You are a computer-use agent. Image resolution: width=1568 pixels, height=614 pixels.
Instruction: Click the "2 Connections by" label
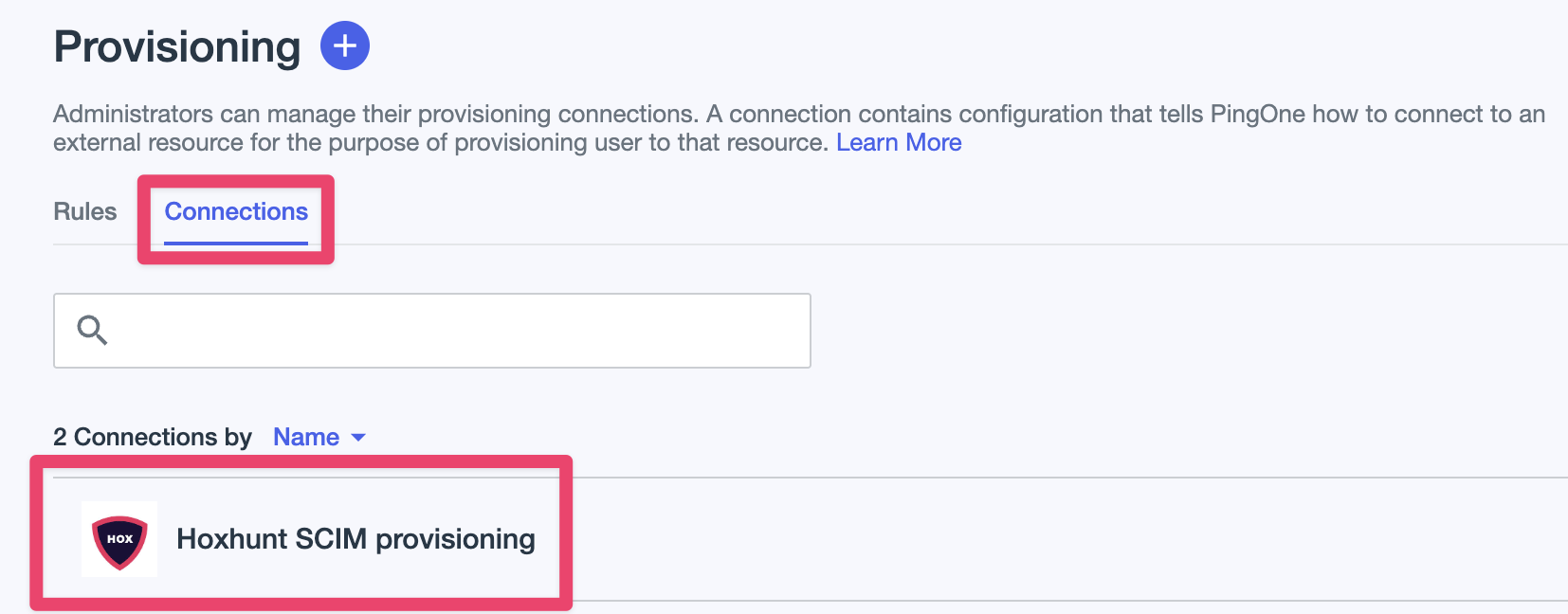[152, 437]
